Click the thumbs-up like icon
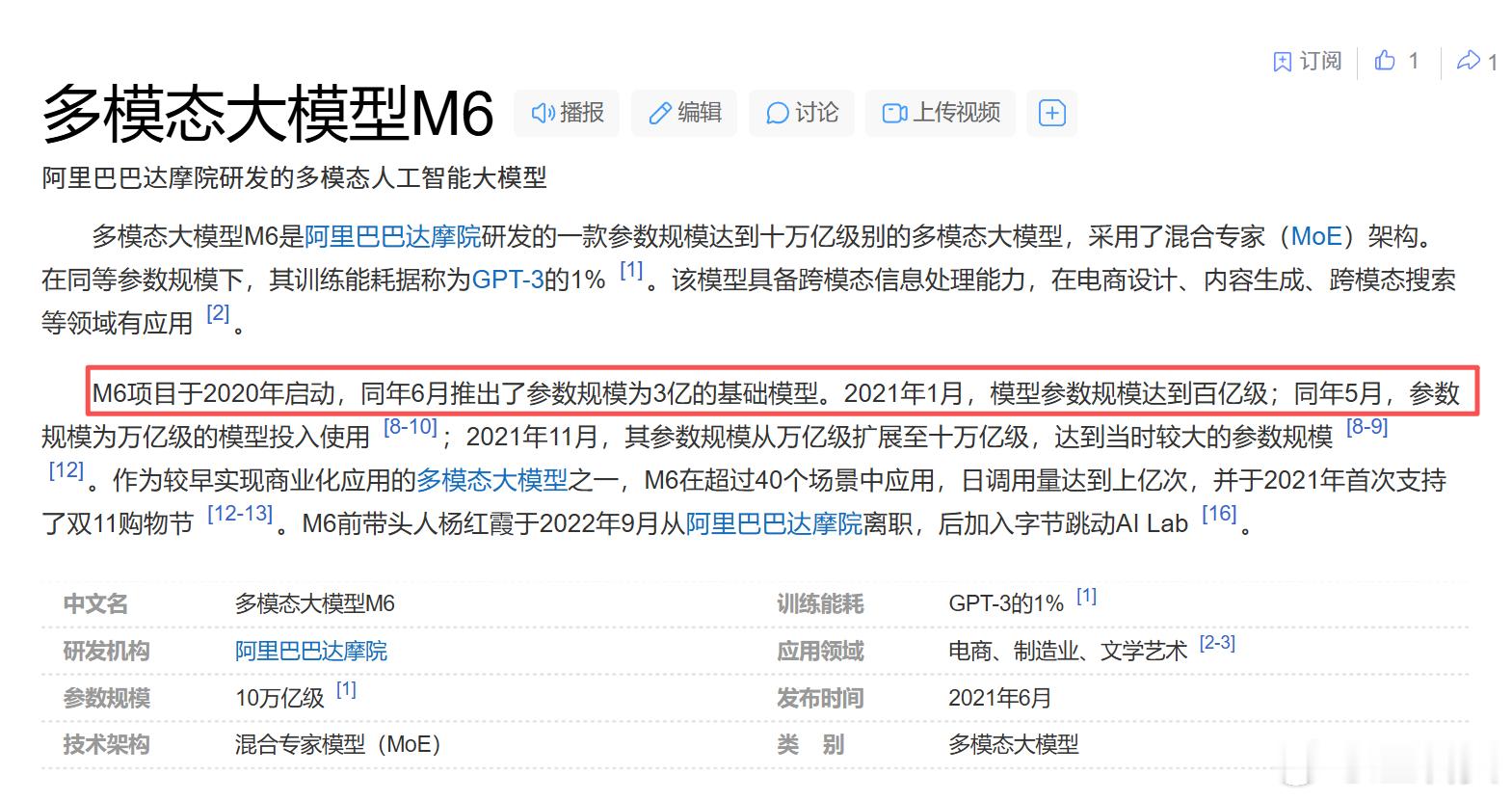Viewport: 1512px width, 801px height. pyautogui.click(x=1385, y=61)
